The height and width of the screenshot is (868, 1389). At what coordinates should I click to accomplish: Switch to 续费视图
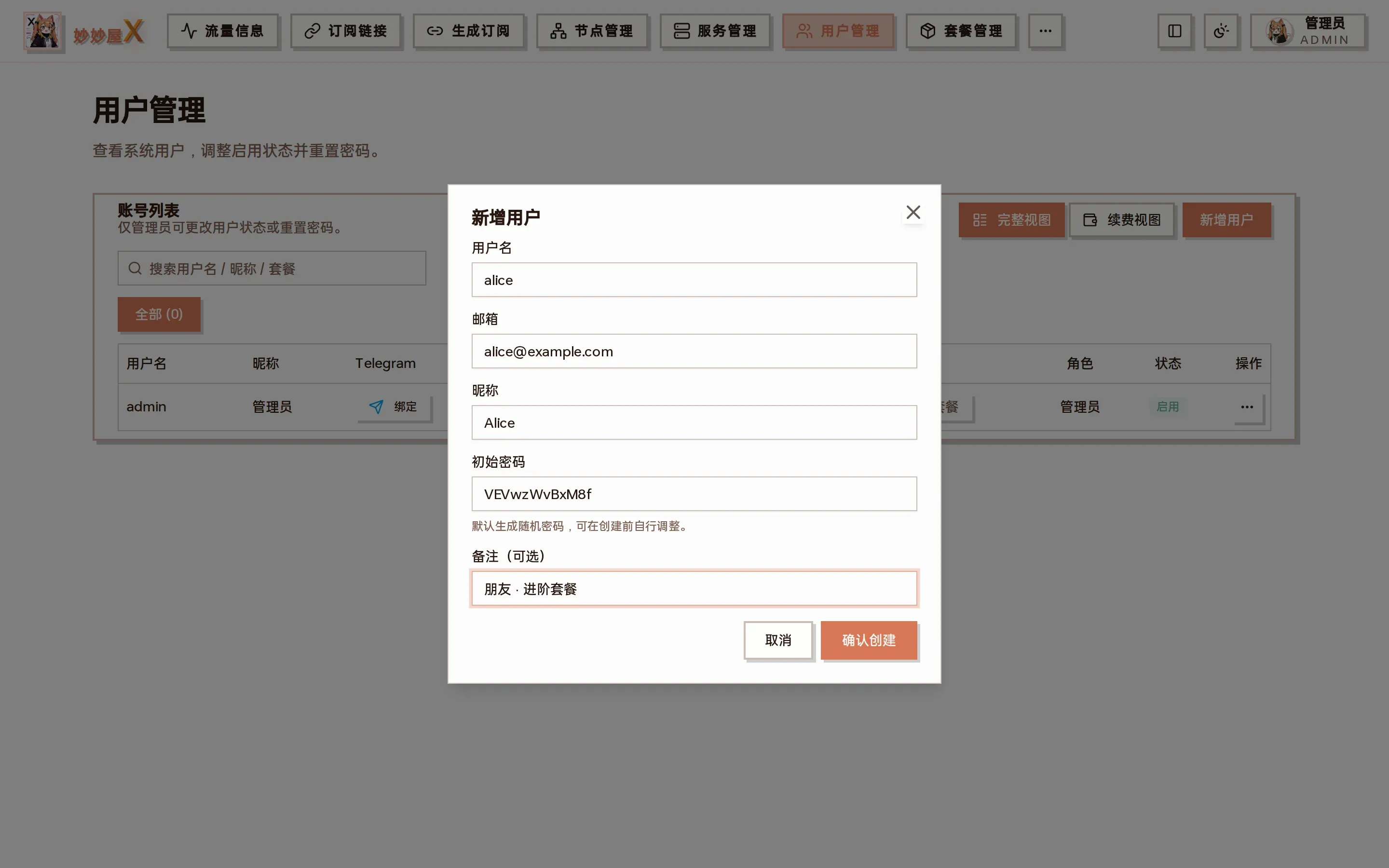click(x=1121, y=219)
